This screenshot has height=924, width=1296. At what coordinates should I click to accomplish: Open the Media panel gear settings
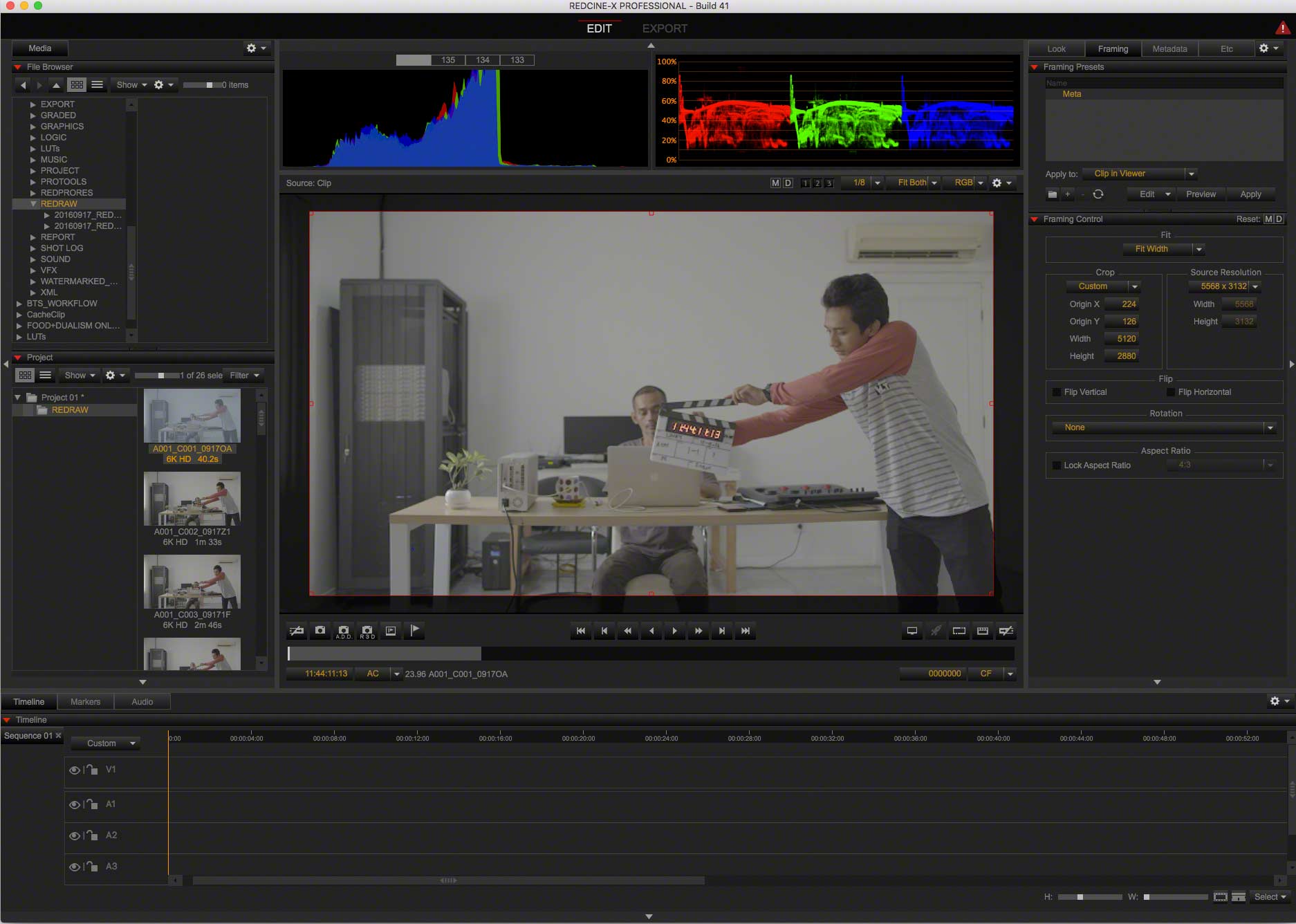[x=256, y=48]
